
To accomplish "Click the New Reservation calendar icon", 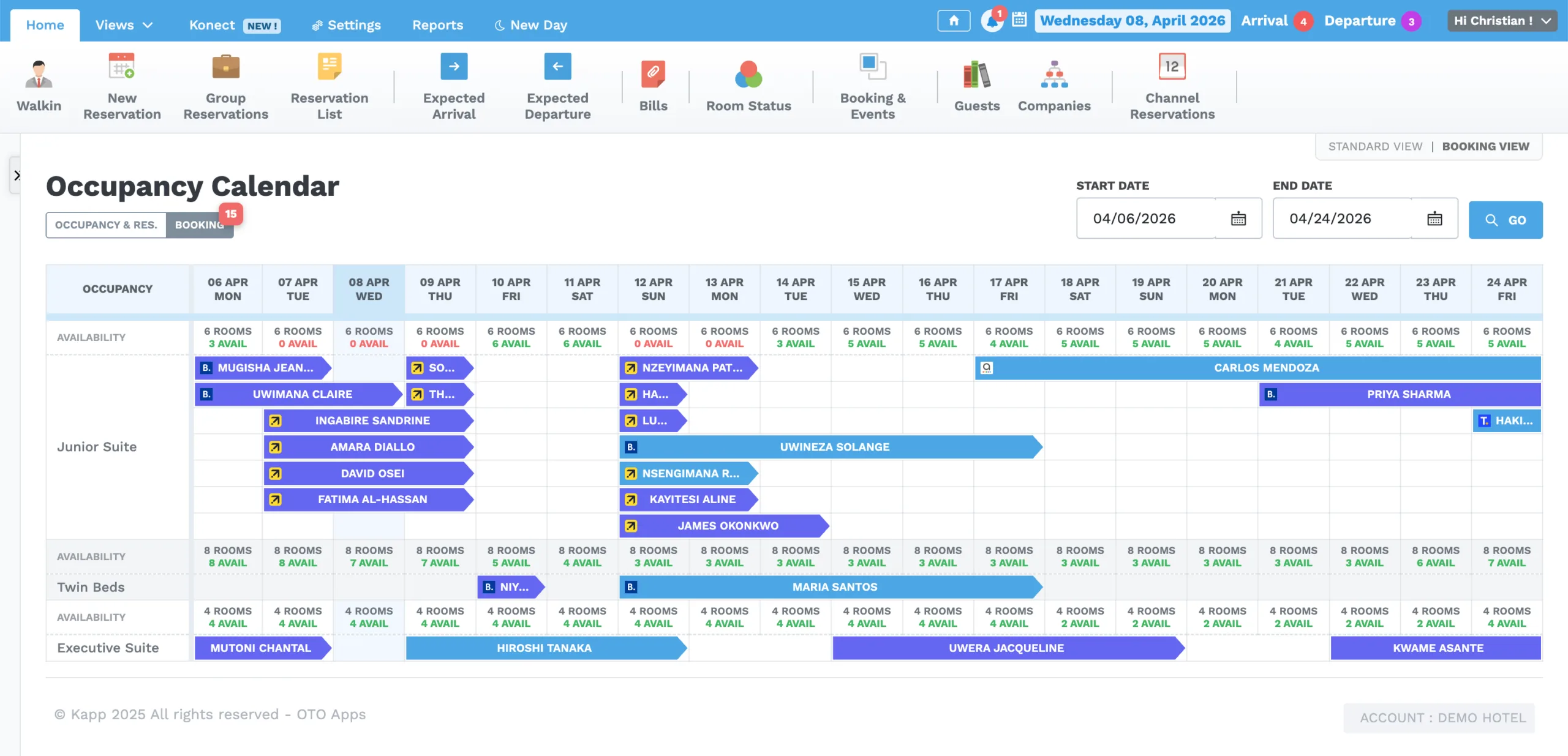I will click(x=121, y=66).
